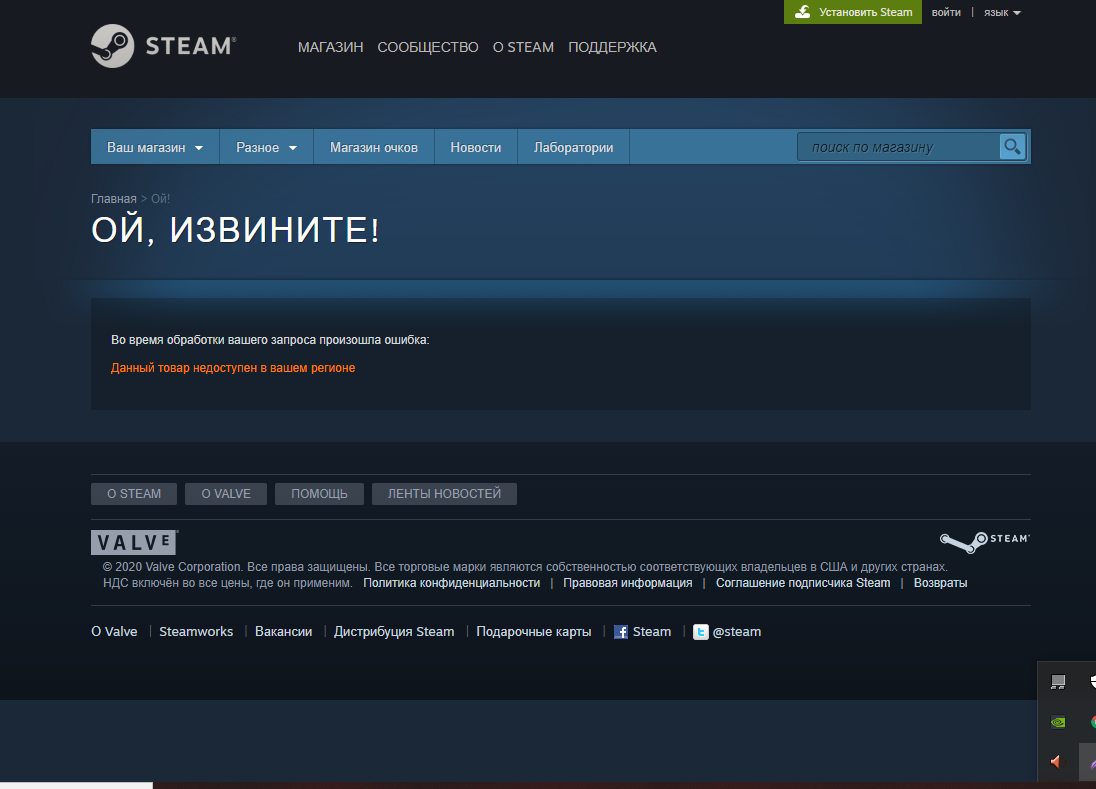The image size is (1096, 789).
Task: Open the язык language dropdown
Action: [x=1002, y=13]
